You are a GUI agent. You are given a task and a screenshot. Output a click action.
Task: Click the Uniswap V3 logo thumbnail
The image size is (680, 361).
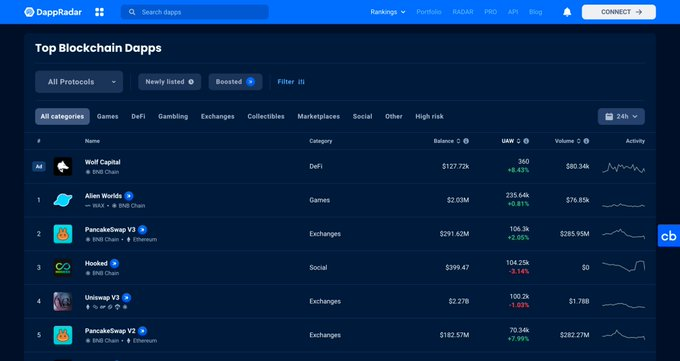pyautogui.click(x=63, y=302)
